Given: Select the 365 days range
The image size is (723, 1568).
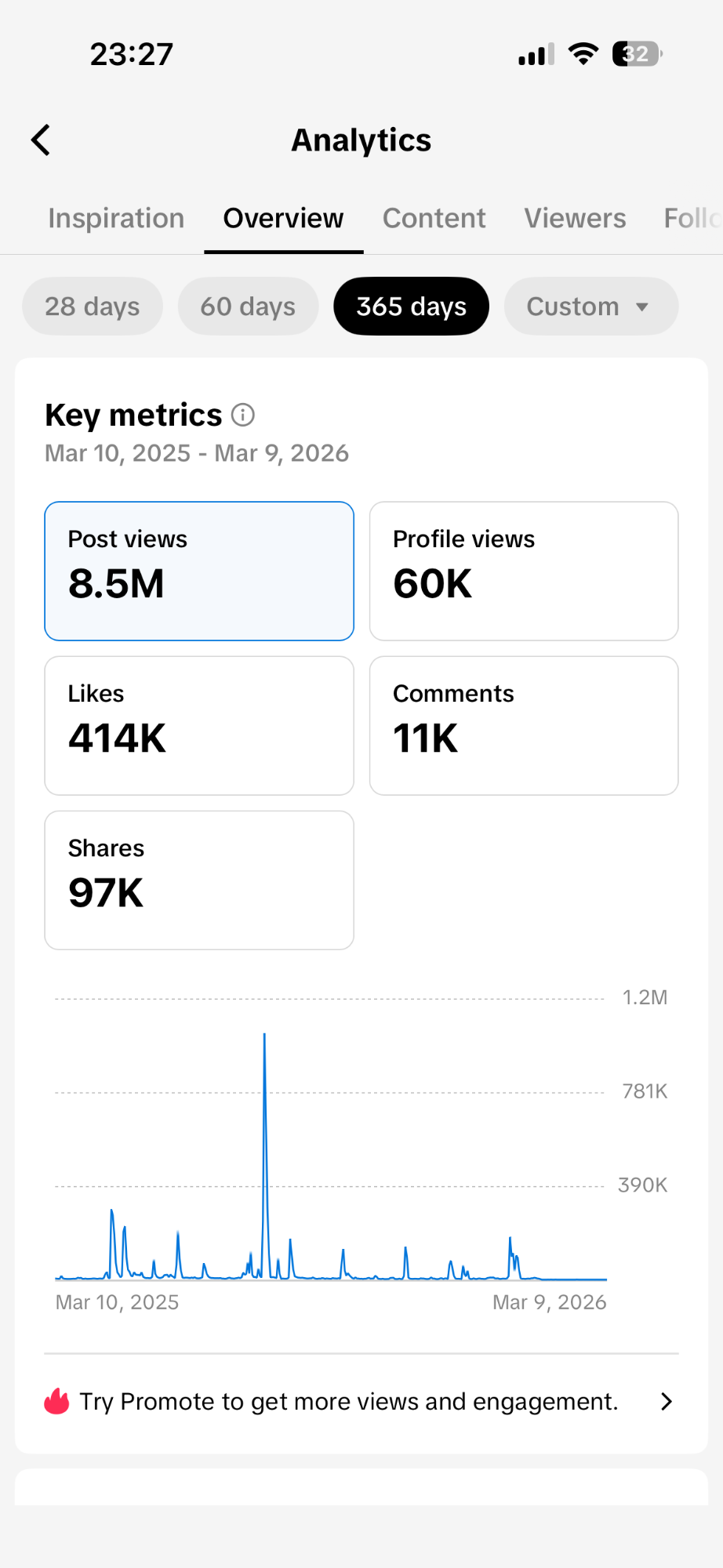Looking at the screenshot, I should point(411,307).
